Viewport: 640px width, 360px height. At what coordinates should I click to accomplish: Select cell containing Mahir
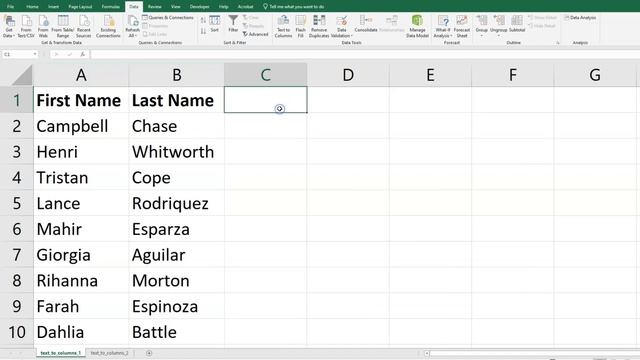coord(81,229)
